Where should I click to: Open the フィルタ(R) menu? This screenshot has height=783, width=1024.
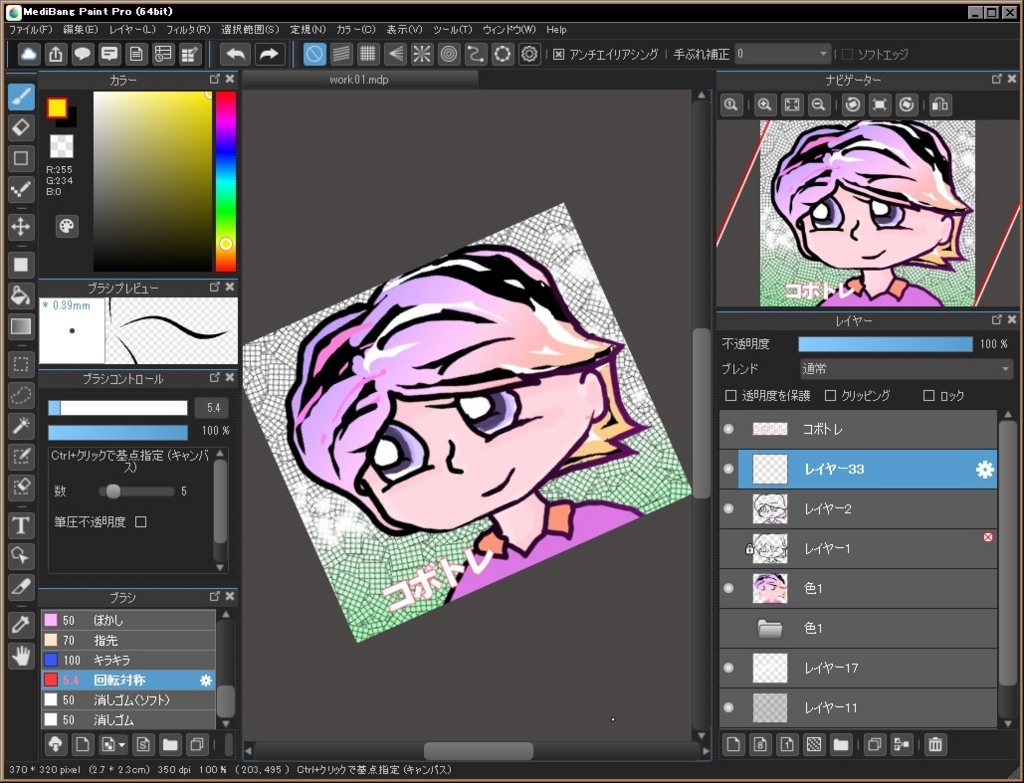[x=188, y=29]
